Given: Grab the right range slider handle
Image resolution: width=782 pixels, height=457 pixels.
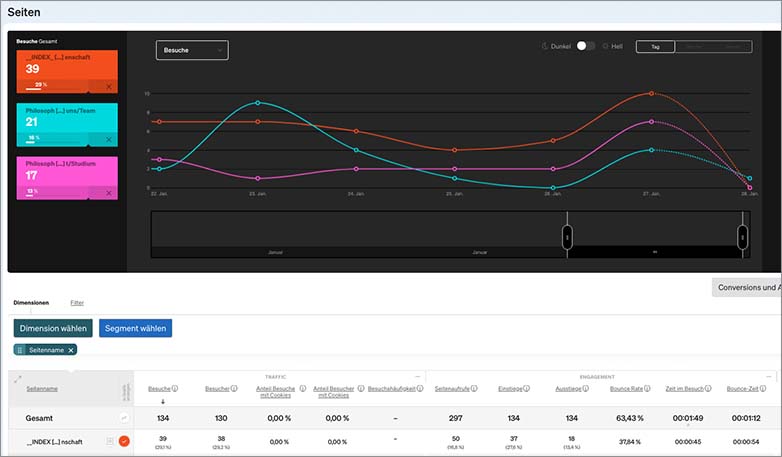Looking at the screenshot, I should 743,237.
